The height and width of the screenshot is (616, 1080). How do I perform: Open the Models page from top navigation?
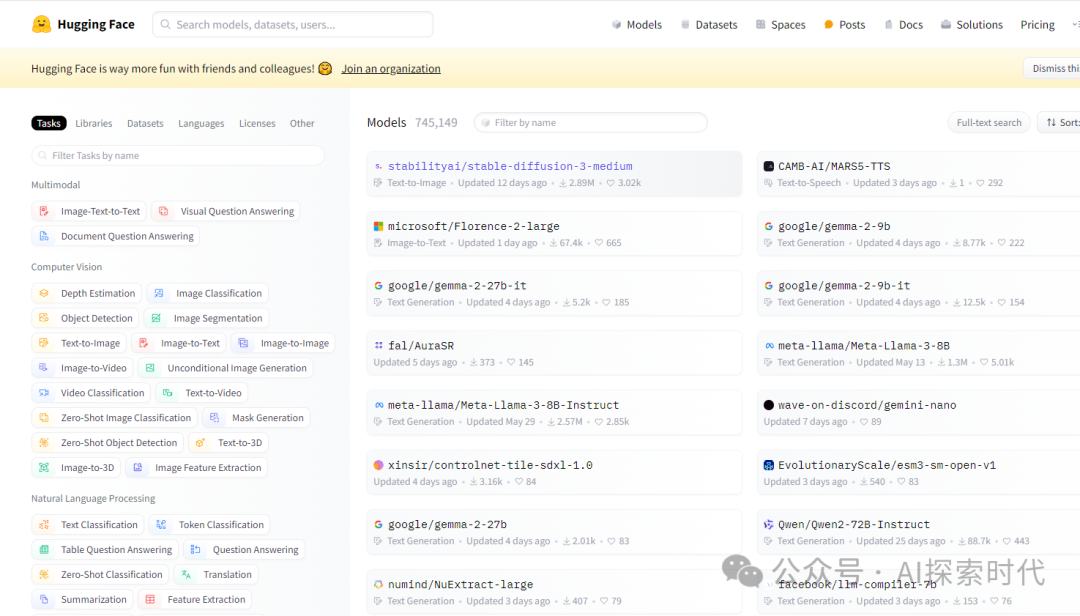[636, 25]
